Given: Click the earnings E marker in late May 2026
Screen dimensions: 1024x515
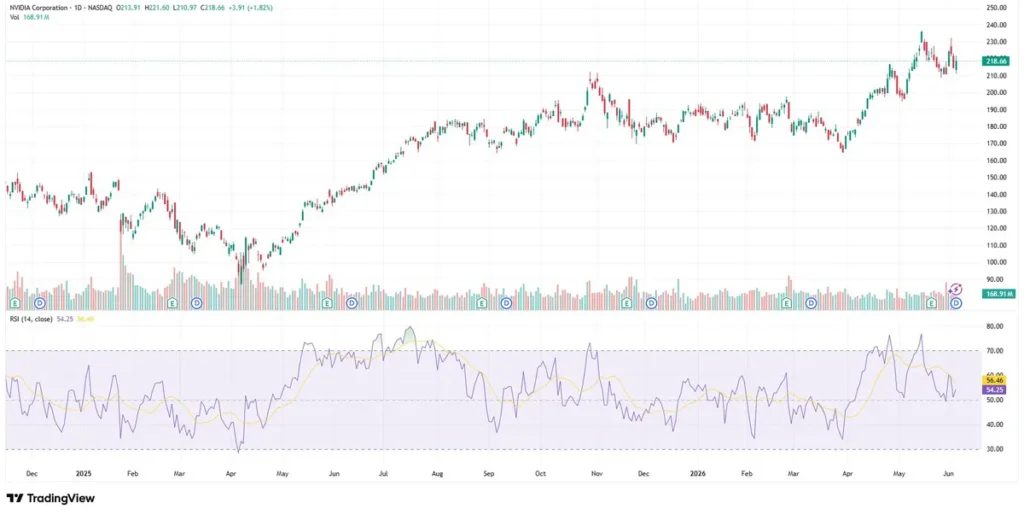Looking at the screenshot, I should tap(932, 304).
